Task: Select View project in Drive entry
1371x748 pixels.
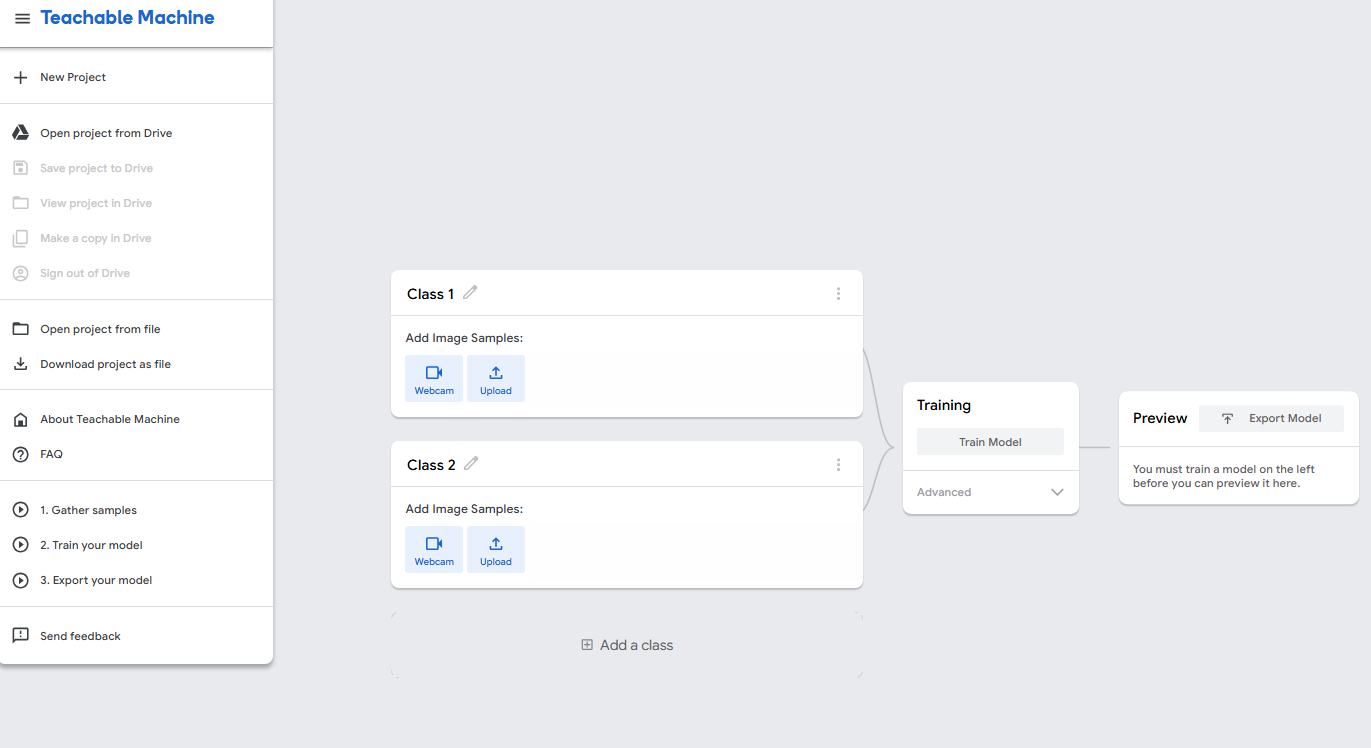Action: [96, 203]
